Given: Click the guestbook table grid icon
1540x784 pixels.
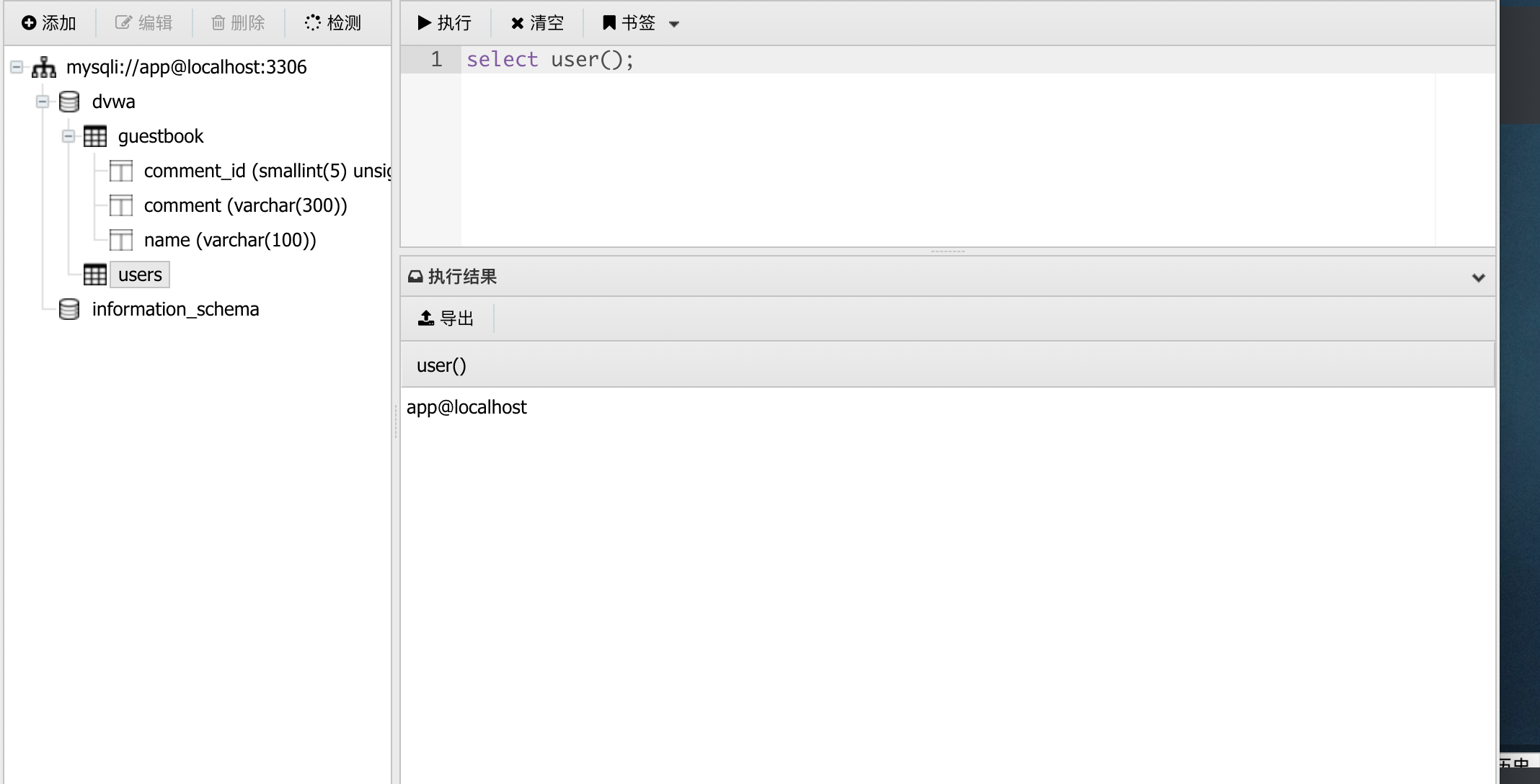Looking at the screenshot, I should point(95,136).
